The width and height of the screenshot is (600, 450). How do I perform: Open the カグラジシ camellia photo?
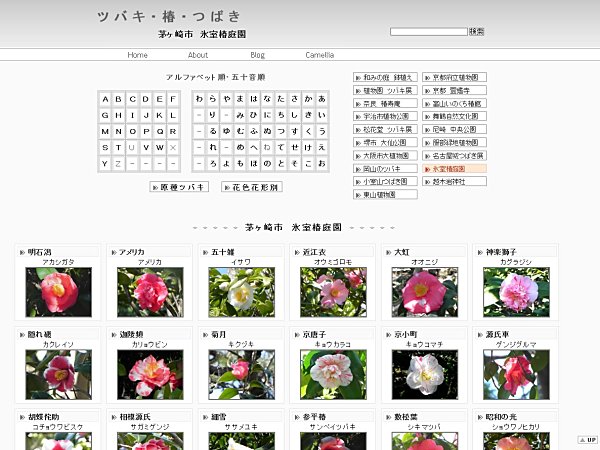click(516, 292)
